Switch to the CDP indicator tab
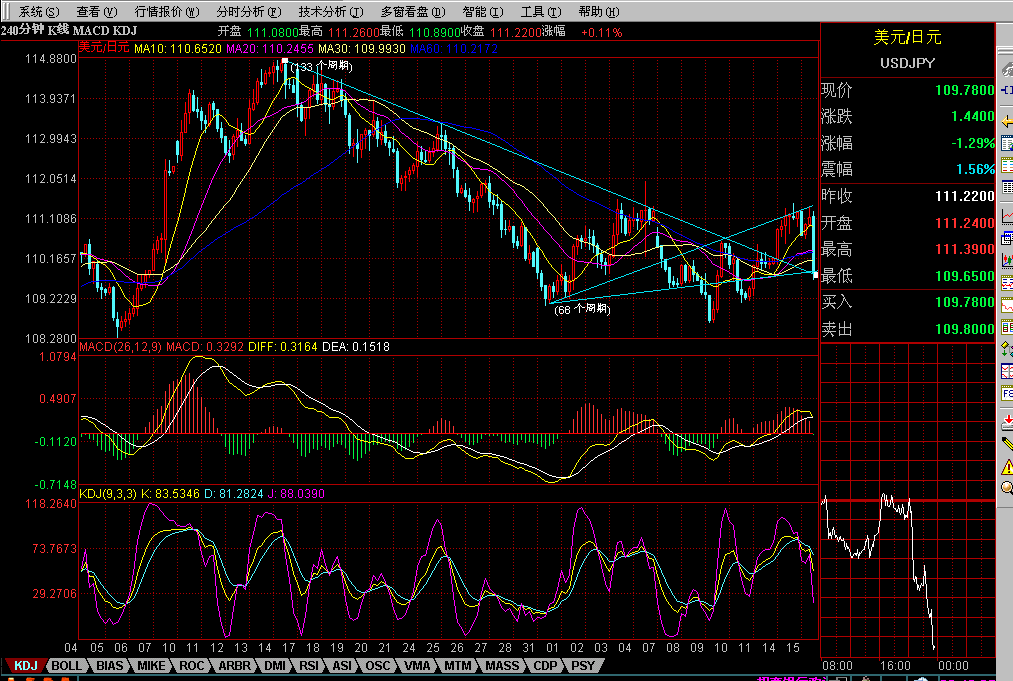1013x681 pixels. [x=545, y=665]
